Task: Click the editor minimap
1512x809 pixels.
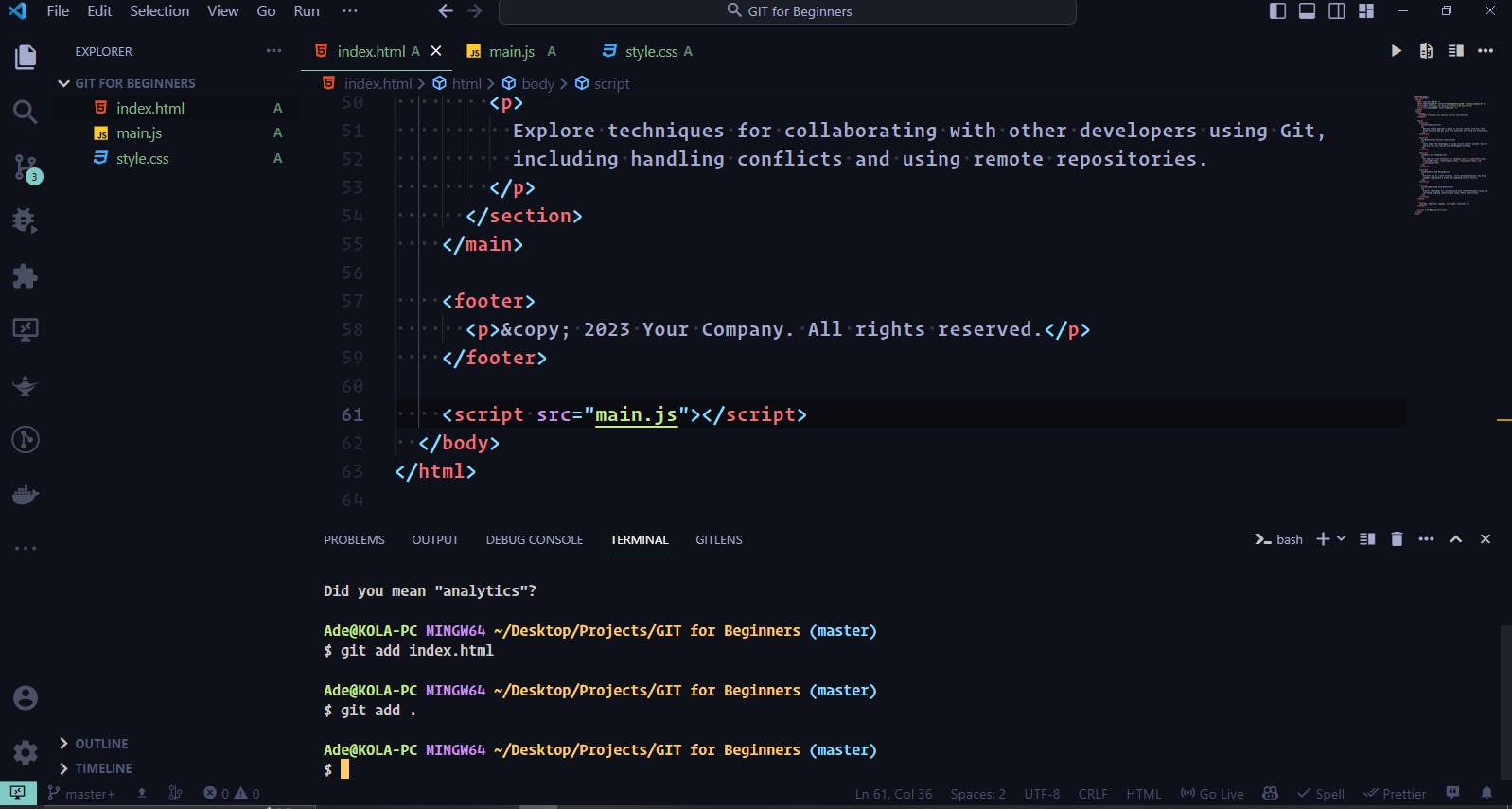Action: tap(1451, 154)
